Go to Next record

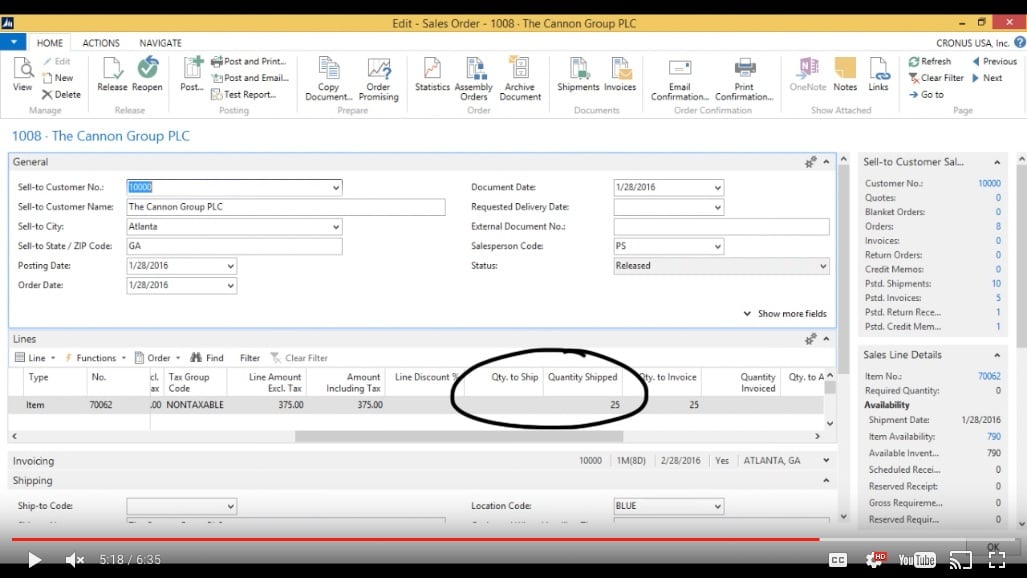[987, 77]
